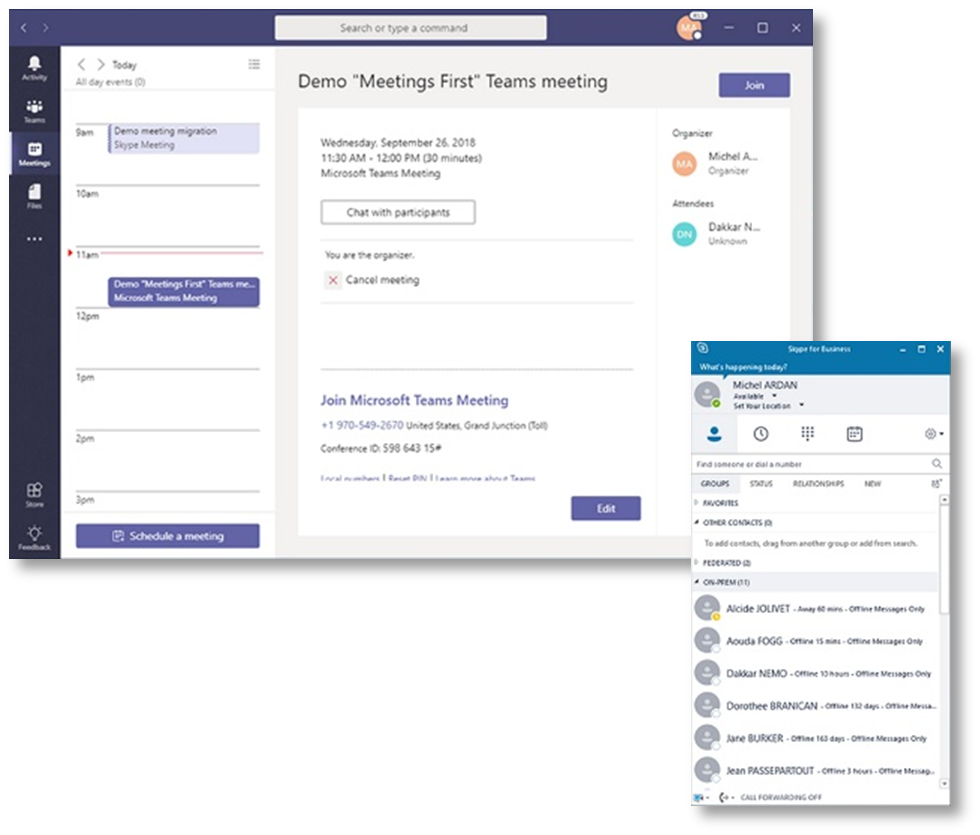
Task: Show previous day in Meetings calendar
Action: (x=81, y=64)
